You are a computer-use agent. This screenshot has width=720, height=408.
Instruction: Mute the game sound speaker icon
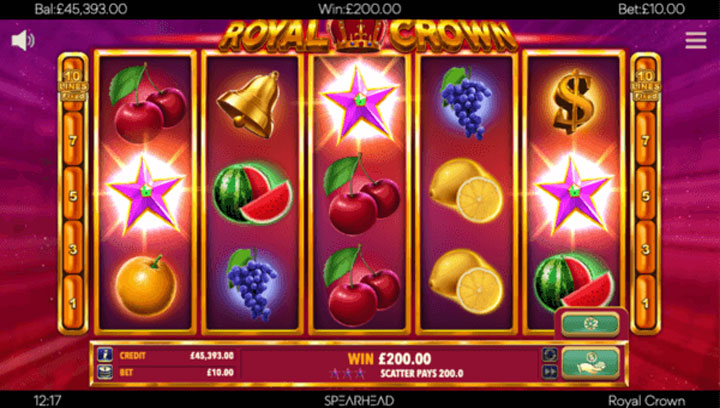(x=22, y=41)
